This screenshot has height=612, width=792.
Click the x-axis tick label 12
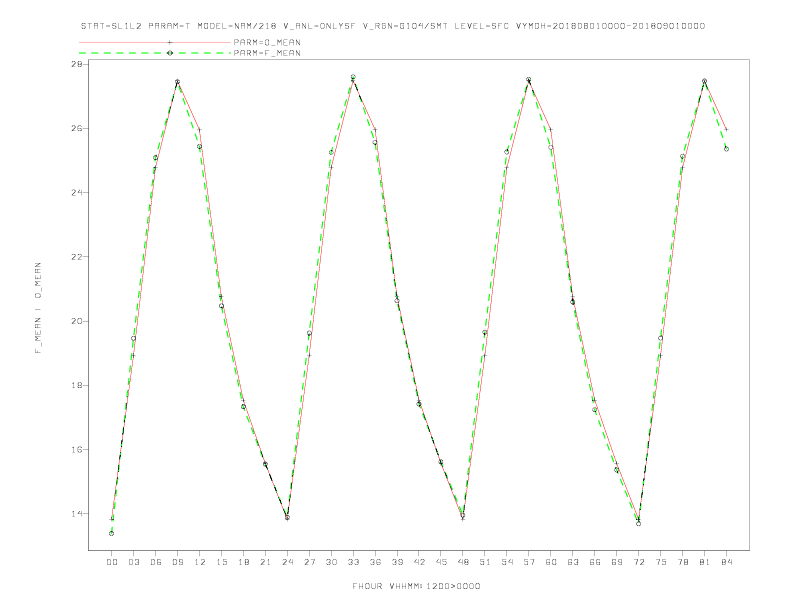pos(200,562)
